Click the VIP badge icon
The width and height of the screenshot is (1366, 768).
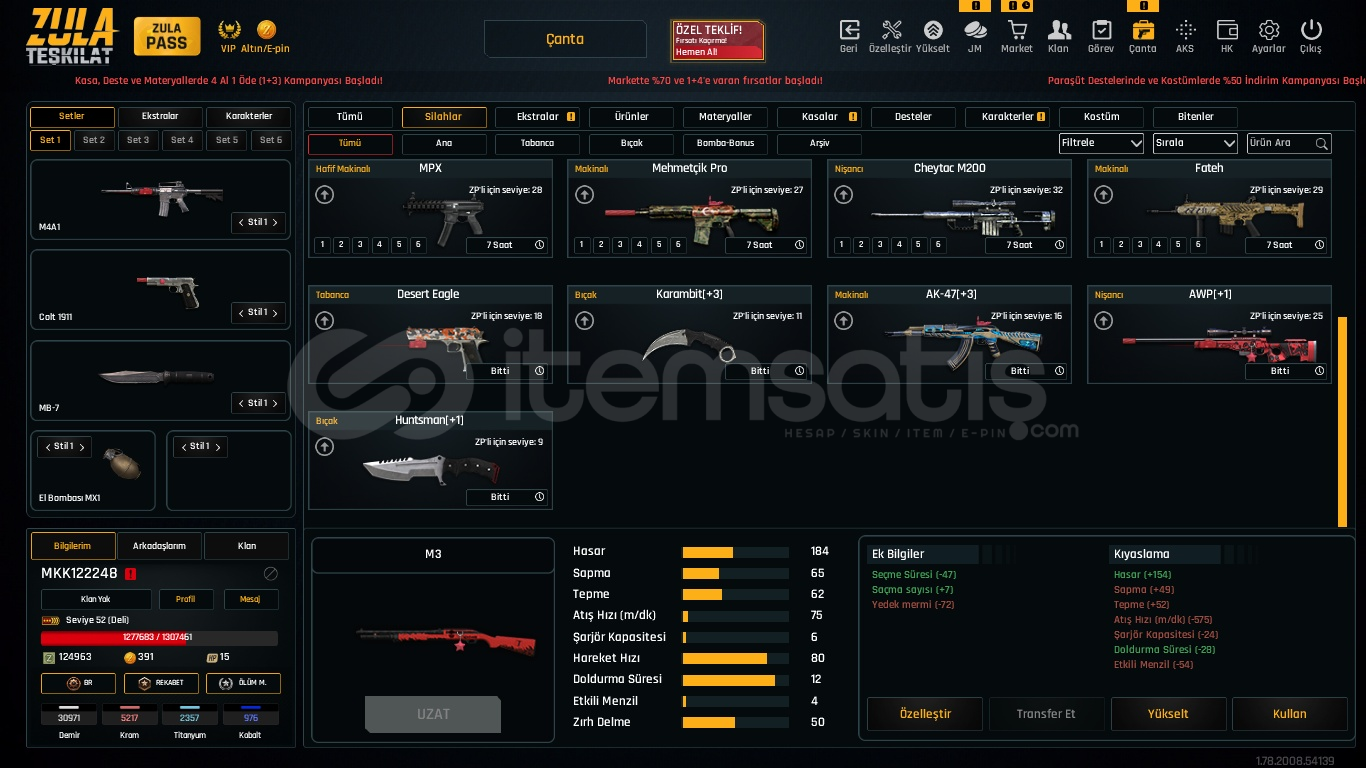(229, 29)
